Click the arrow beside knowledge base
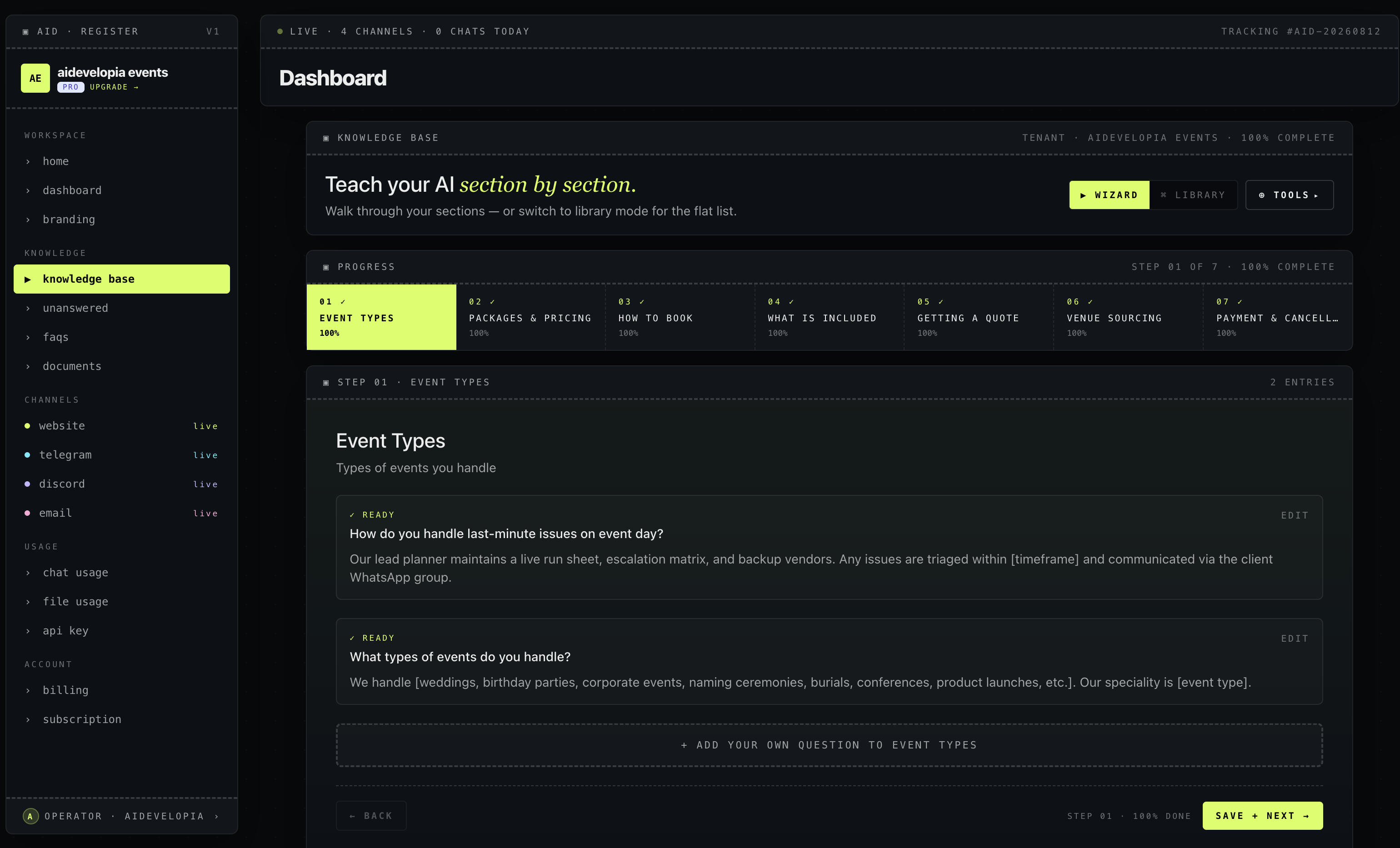 coord(27,279)
